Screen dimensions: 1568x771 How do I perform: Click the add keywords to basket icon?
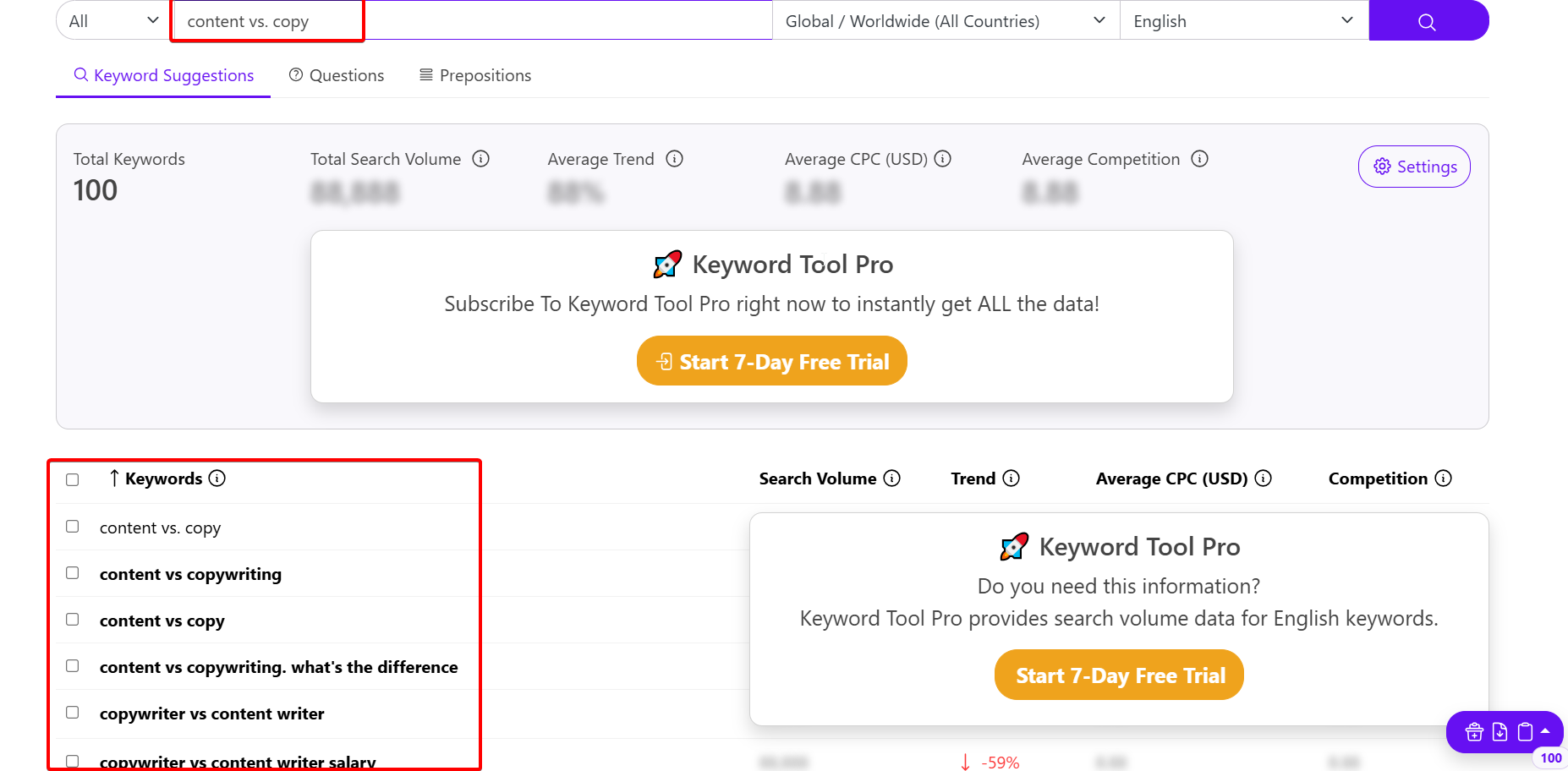click(1472, 732)
